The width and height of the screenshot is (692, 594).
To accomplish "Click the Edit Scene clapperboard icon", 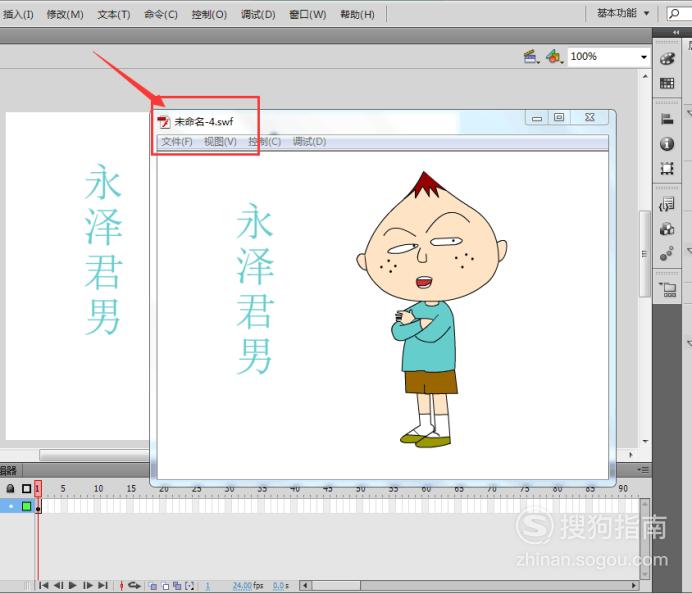I will 530,56.
